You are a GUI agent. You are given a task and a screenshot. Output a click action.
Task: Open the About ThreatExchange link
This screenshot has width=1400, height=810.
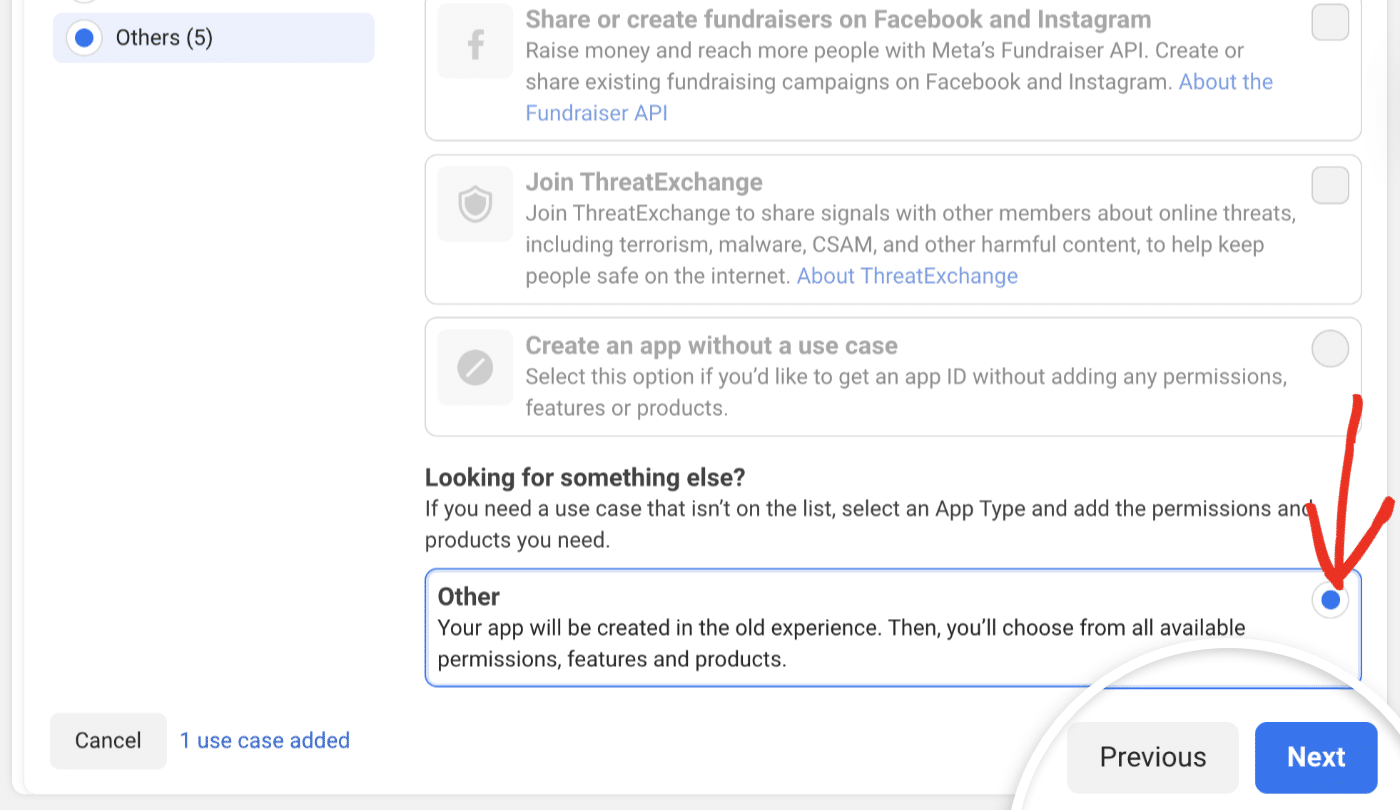tap(906, 275)
